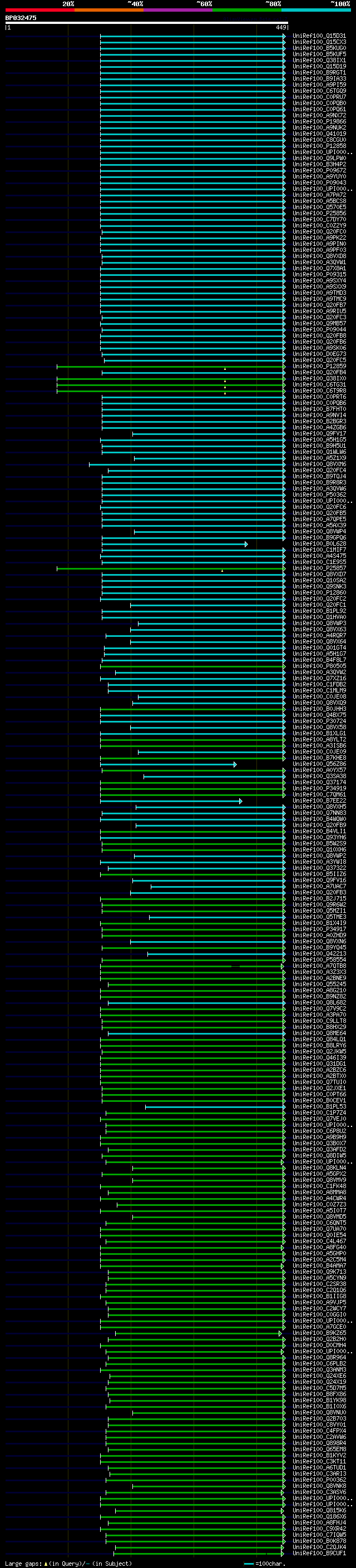The width and height of the screenshot is (356, 1568).
Task: Open hit UniRef100_Q9SNK3
Action: click(319, 587)
